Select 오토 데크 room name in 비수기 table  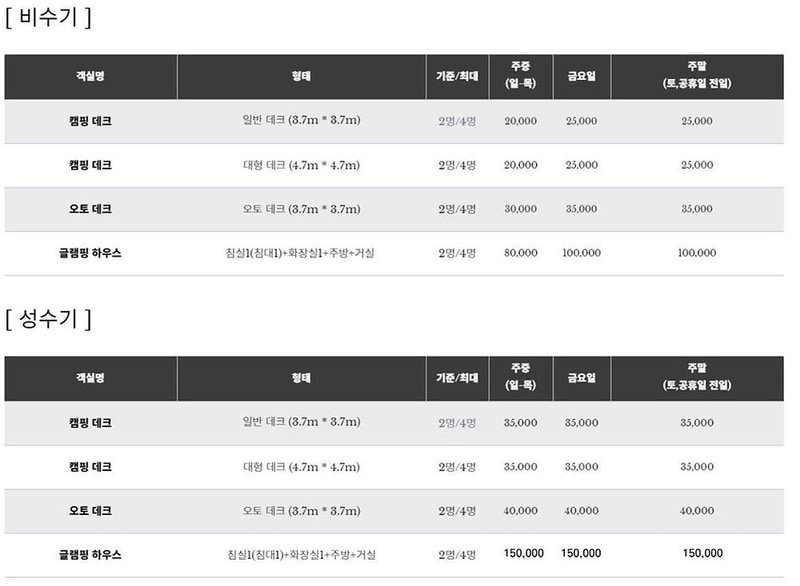[x=91, y=209]
